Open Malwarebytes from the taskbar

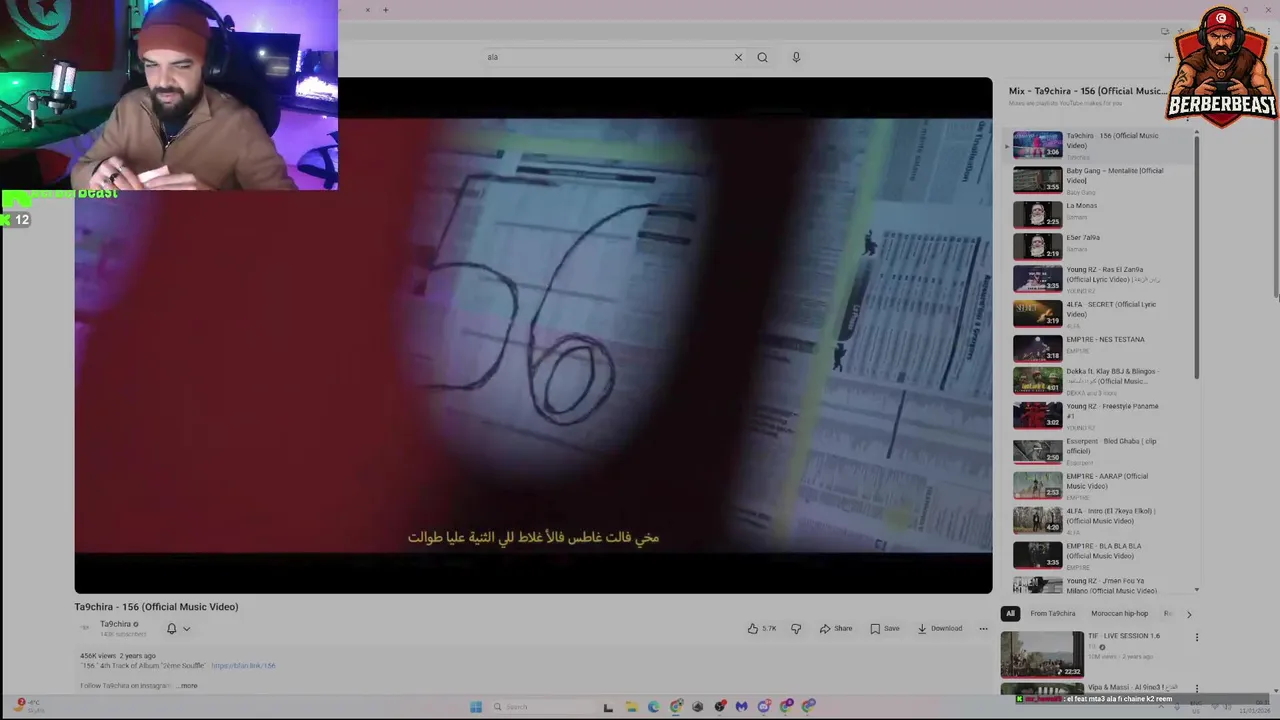tap(741, 707)
